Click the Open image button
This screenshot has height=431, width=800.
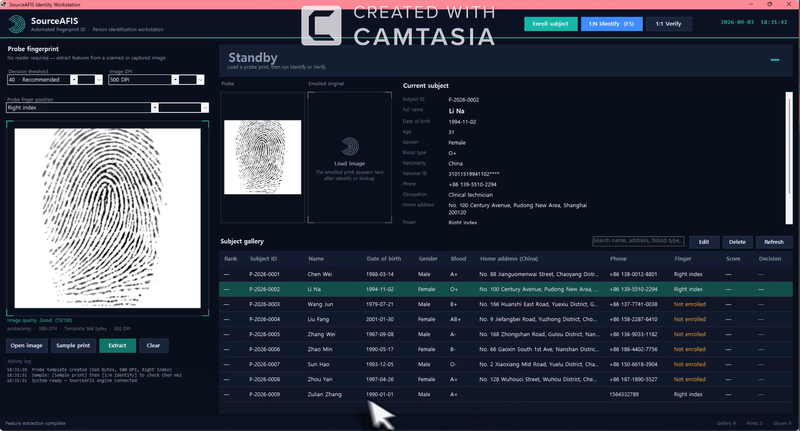click(27, 345)
